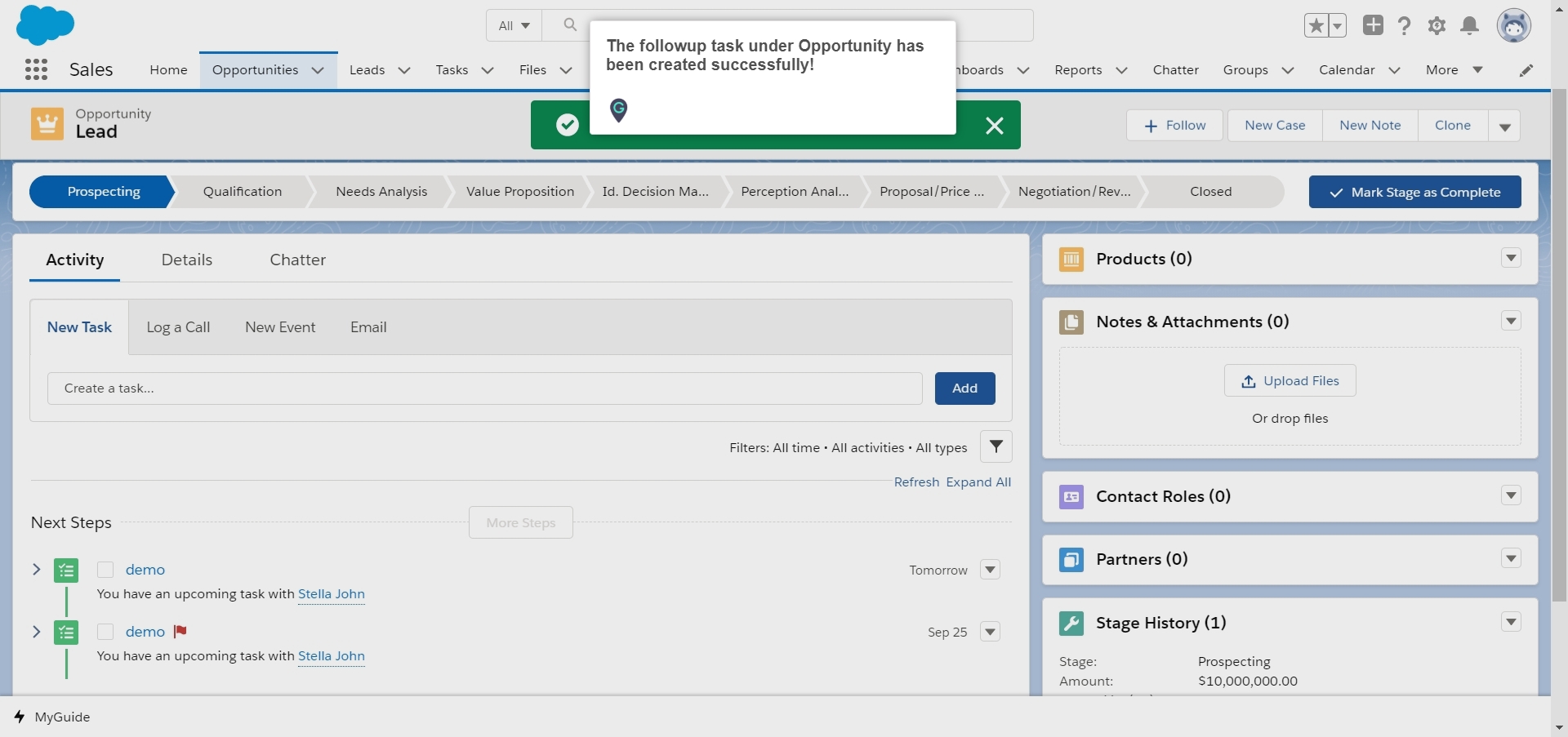Click the Refresh link

[916, 482]
